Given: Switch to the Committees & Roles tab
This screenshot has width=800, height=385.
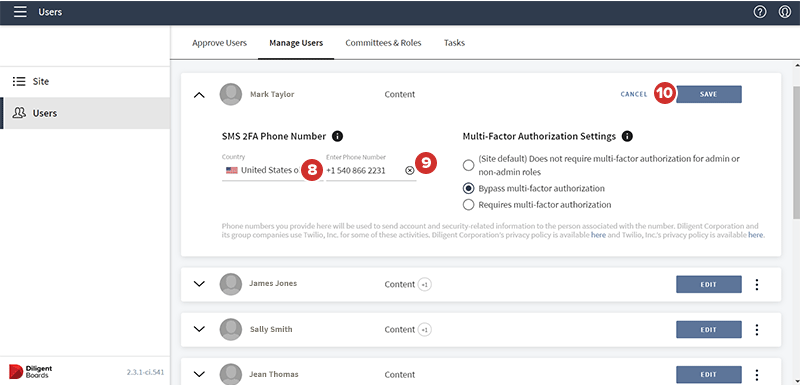Looking at the screenshot, I should click(383, 43).
